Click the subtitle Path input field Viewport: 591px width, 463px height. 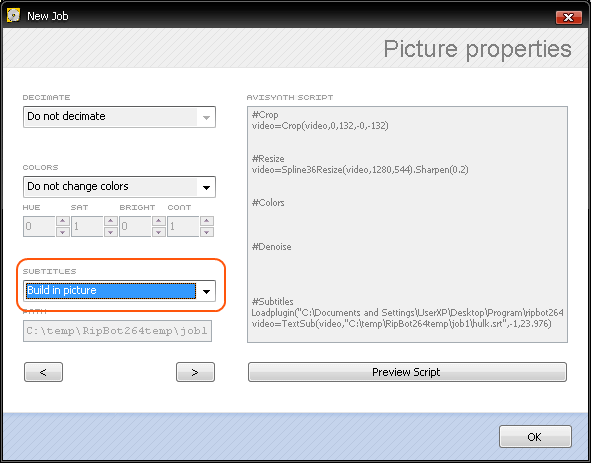click(x=117, y=331)
